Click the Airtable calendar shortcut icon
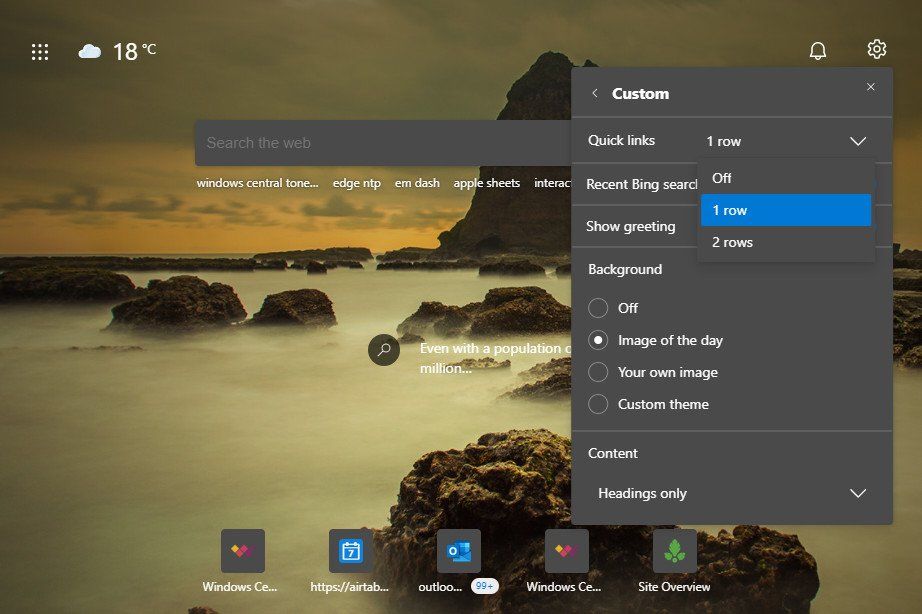The image size is (922, 614). point(349,550)
